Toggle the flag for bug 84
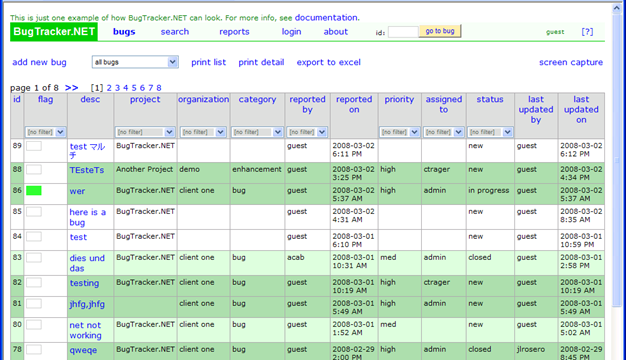This screenshot has height=360, width=626. point(34,237)
